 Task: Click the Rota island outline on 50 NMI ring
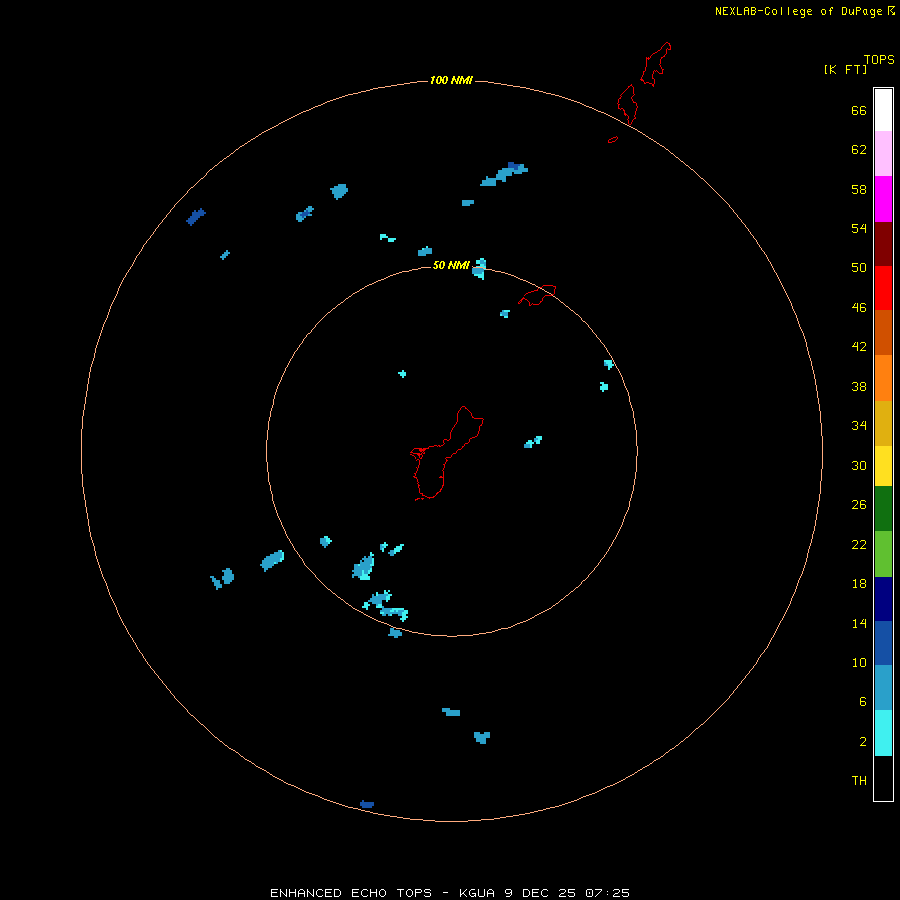point(537,295)
